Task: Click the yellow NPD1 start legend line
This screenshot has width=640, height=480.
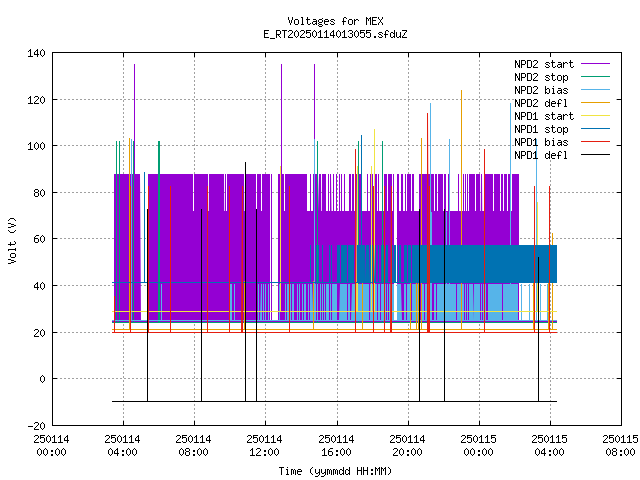Action: [595, 116]
